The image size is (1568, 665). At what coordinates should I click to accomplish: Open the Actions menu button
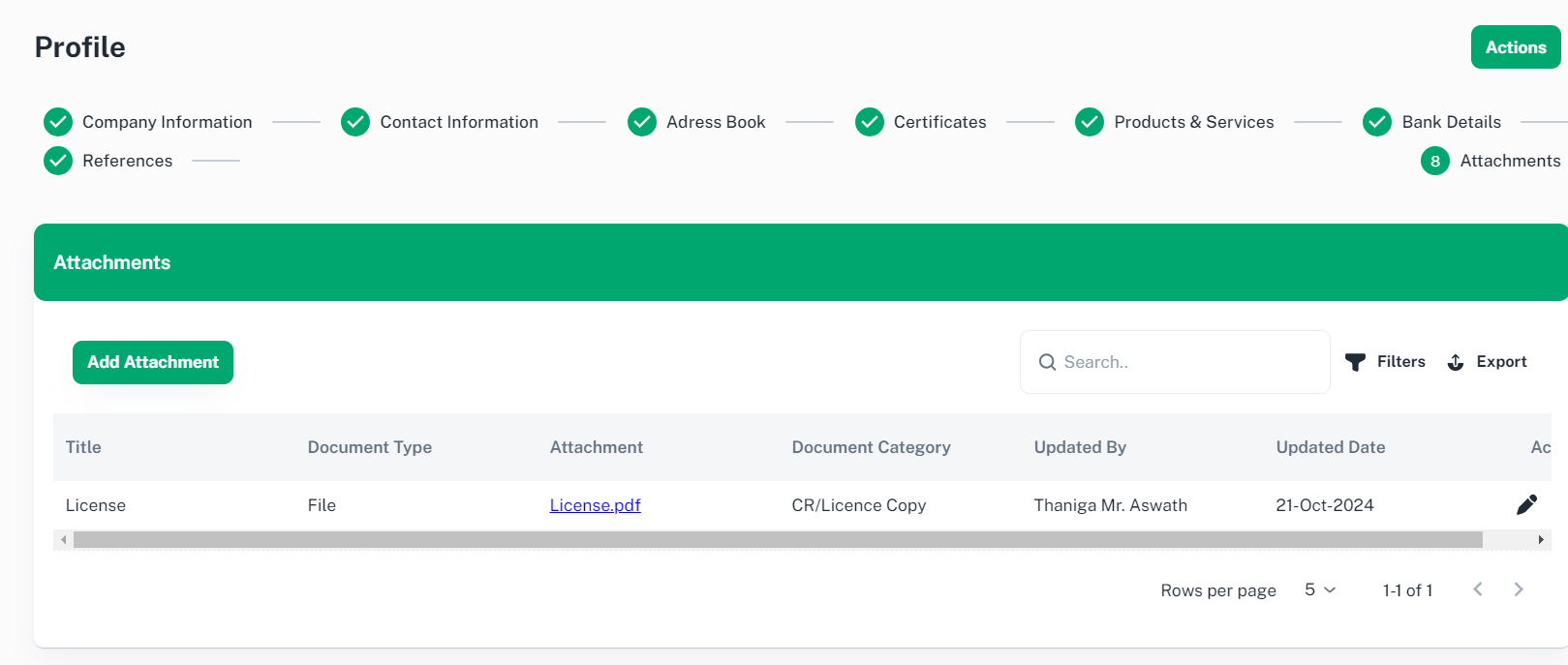pos(1515,47)
